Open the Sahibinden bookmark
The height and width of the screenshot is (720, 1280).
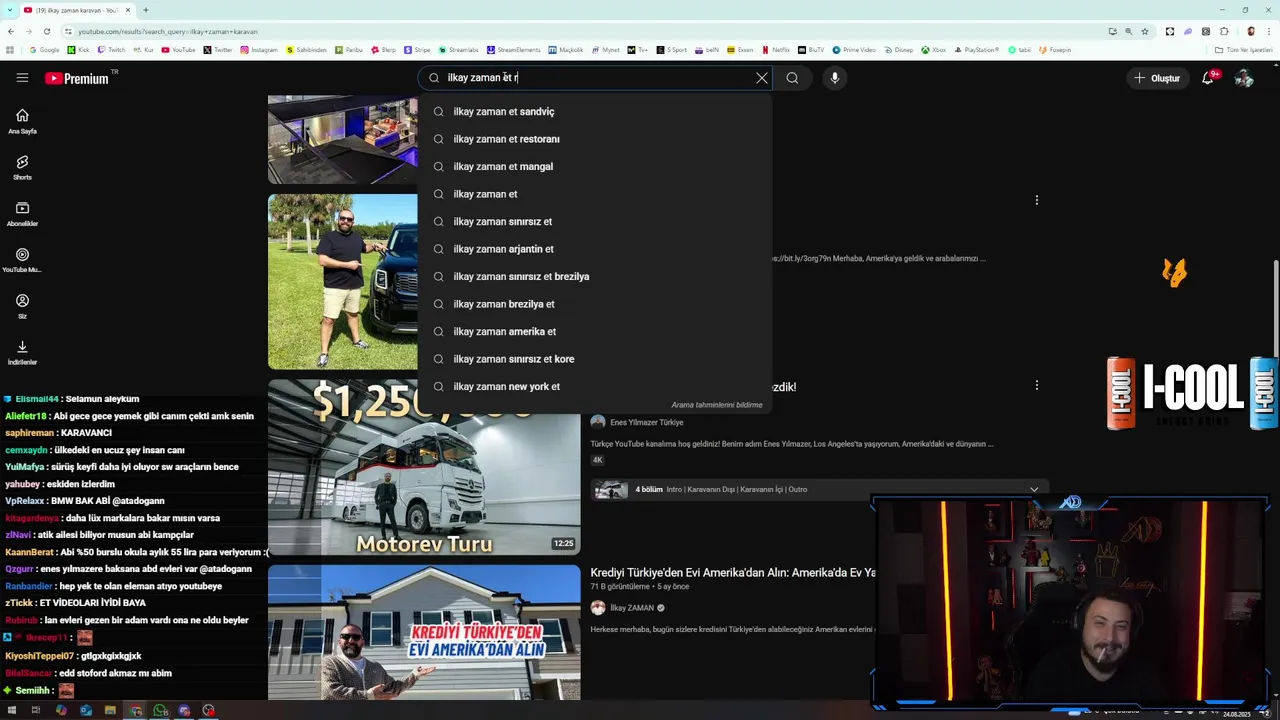pyautogui.click(x=306, y=50)
